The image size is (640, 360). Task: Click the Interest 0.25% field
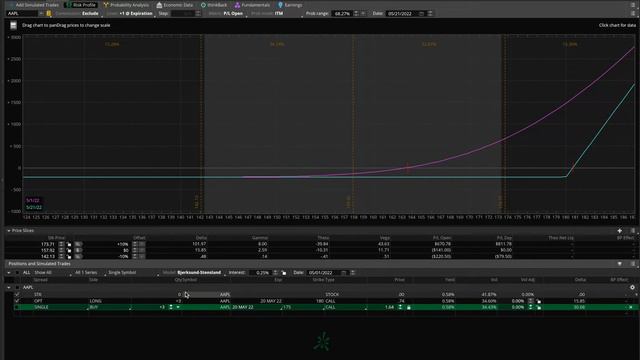click(260, 273)
